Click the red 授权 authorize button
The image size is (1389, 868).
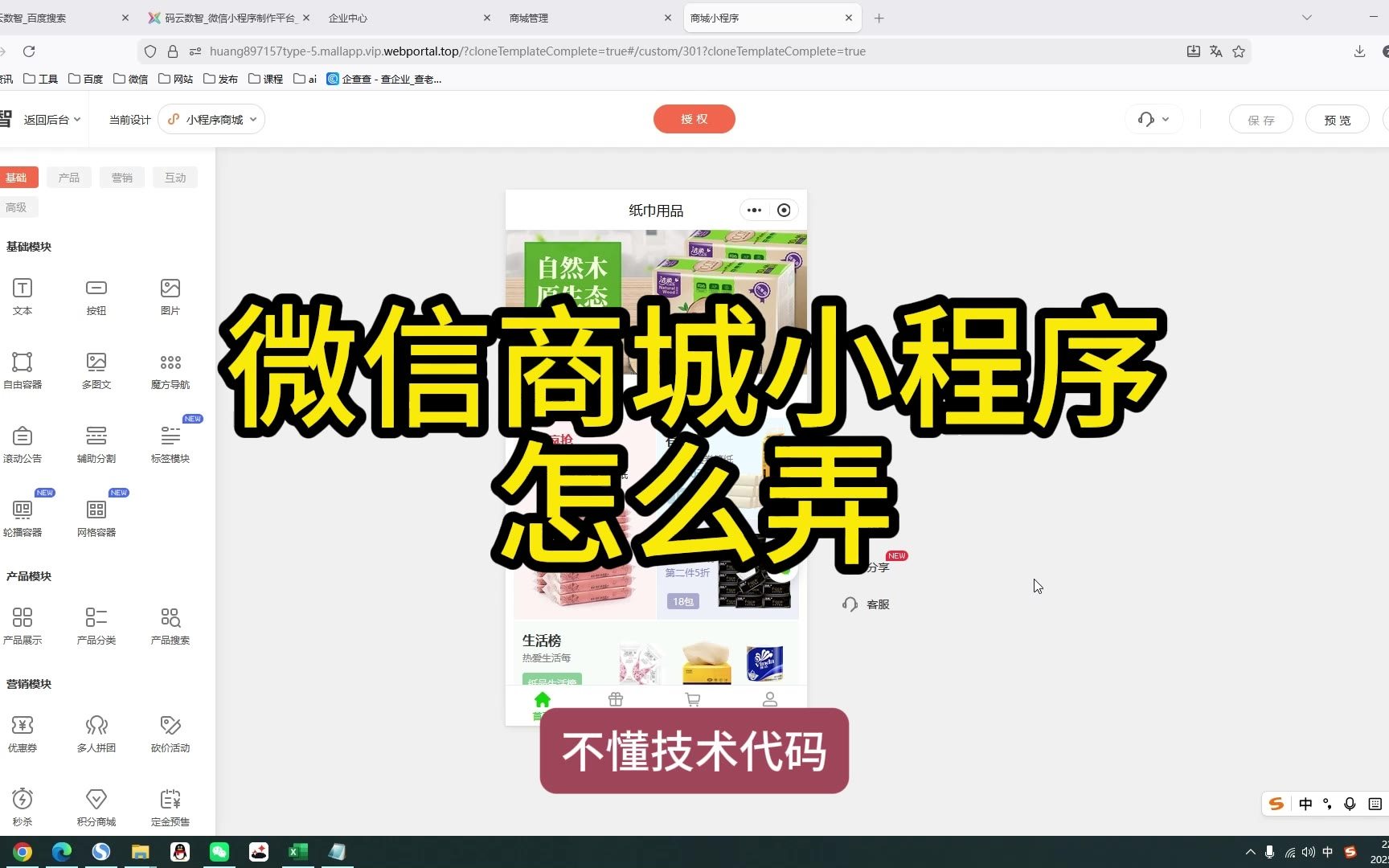694,119
